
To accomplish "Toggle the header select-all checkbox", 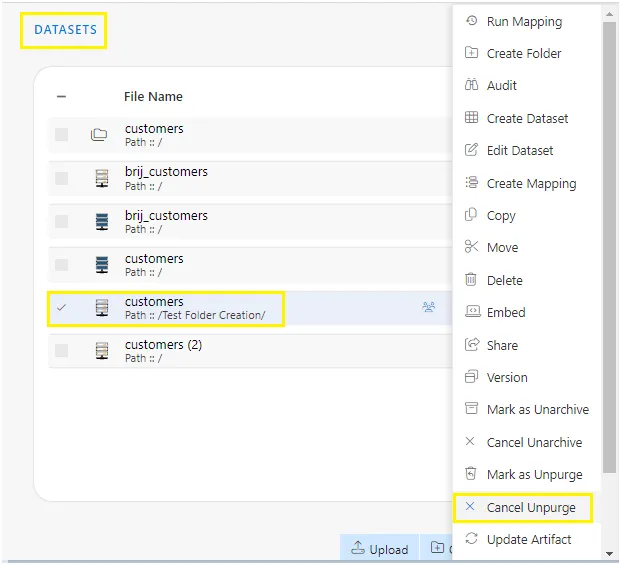I will pyautogui.click(x=61, y=97).
